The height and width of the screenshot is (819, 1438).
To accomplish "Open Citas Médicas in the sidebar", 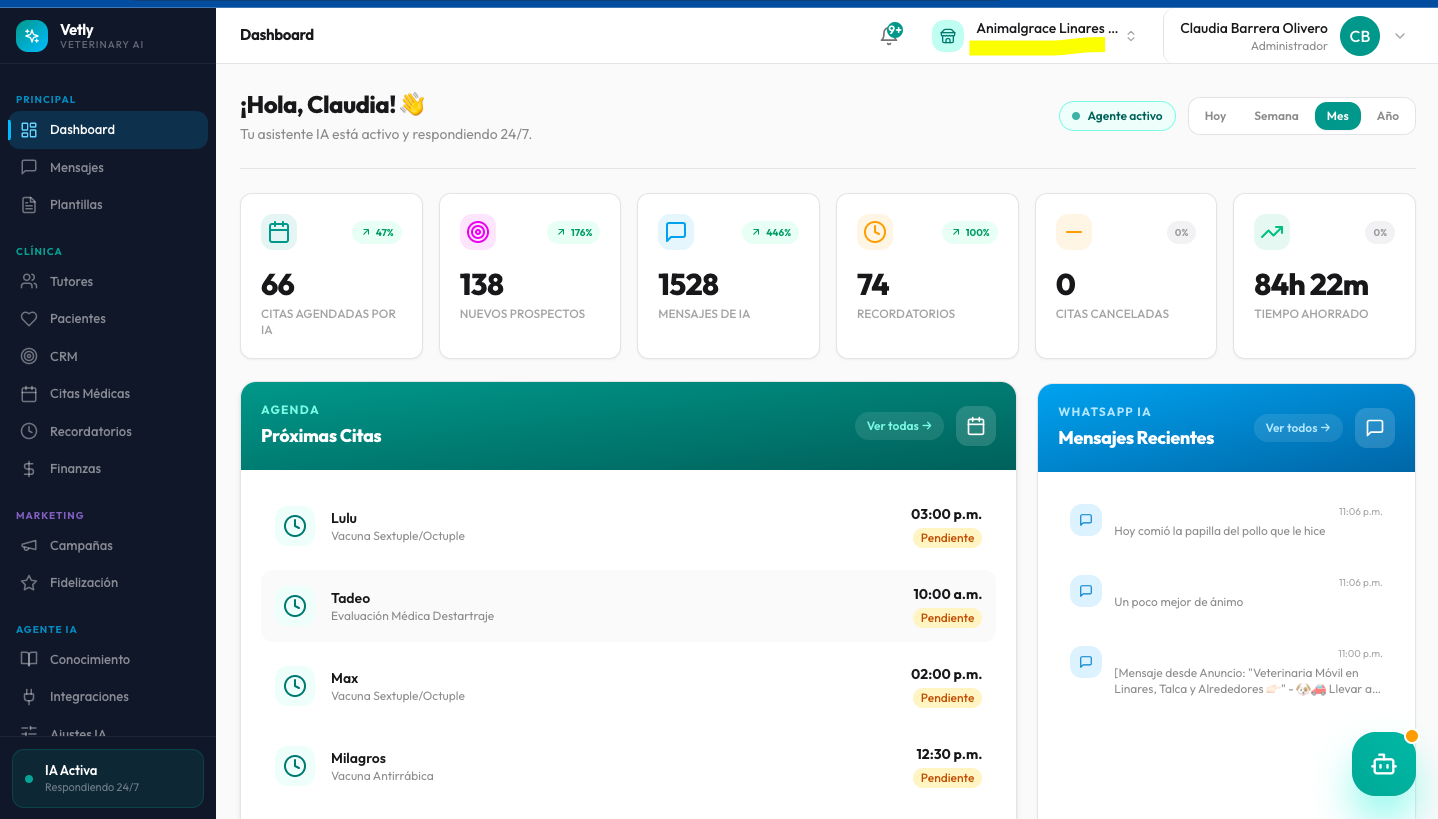I will [x=108, y=393].
